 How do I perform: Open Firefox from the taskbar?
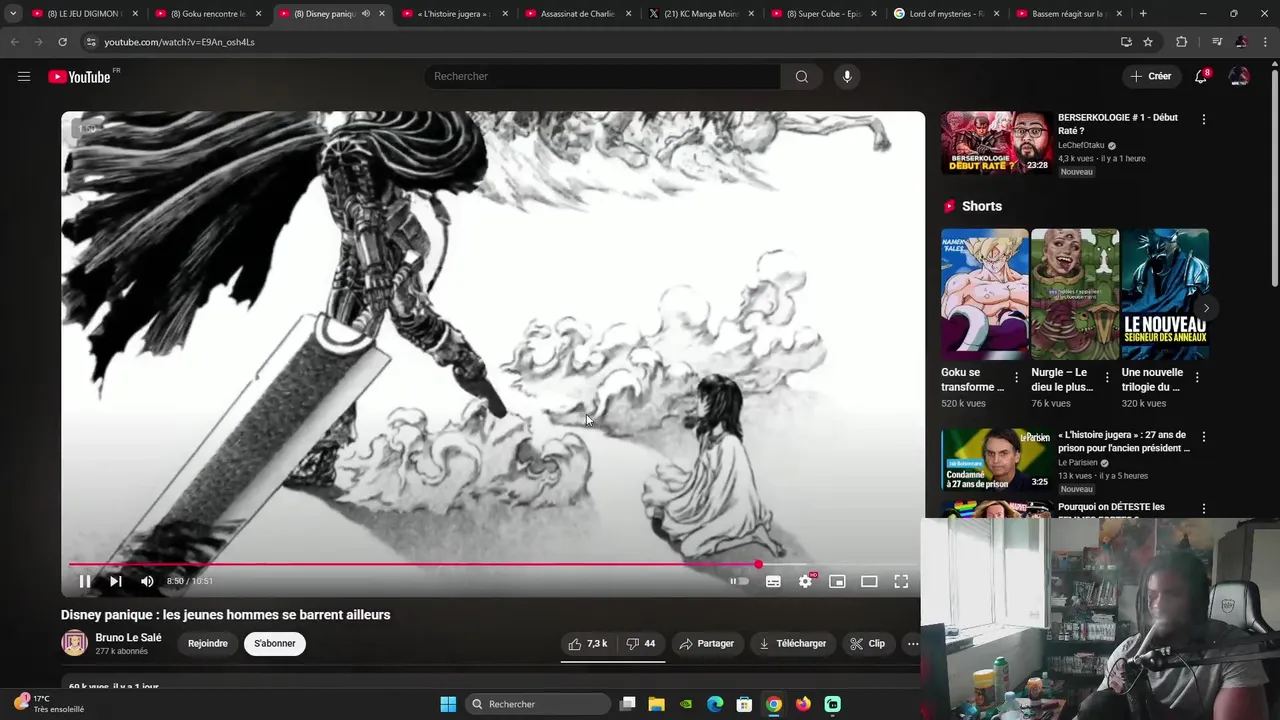click(803, 704)
